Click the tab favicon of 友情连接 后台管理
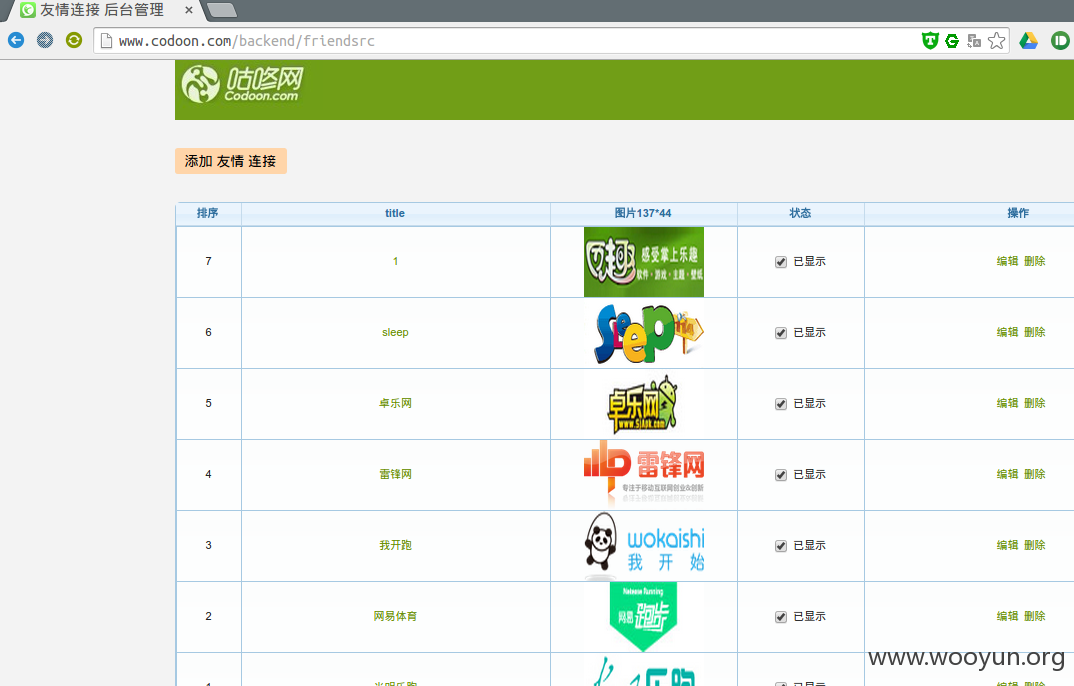 click(28, 10)
